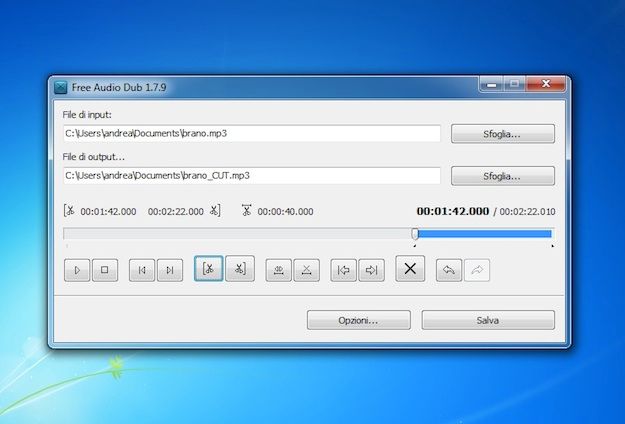Go to previous marker with left arrow button
The height and width of the screenshot is (424, 625).
tap(344, 270)
